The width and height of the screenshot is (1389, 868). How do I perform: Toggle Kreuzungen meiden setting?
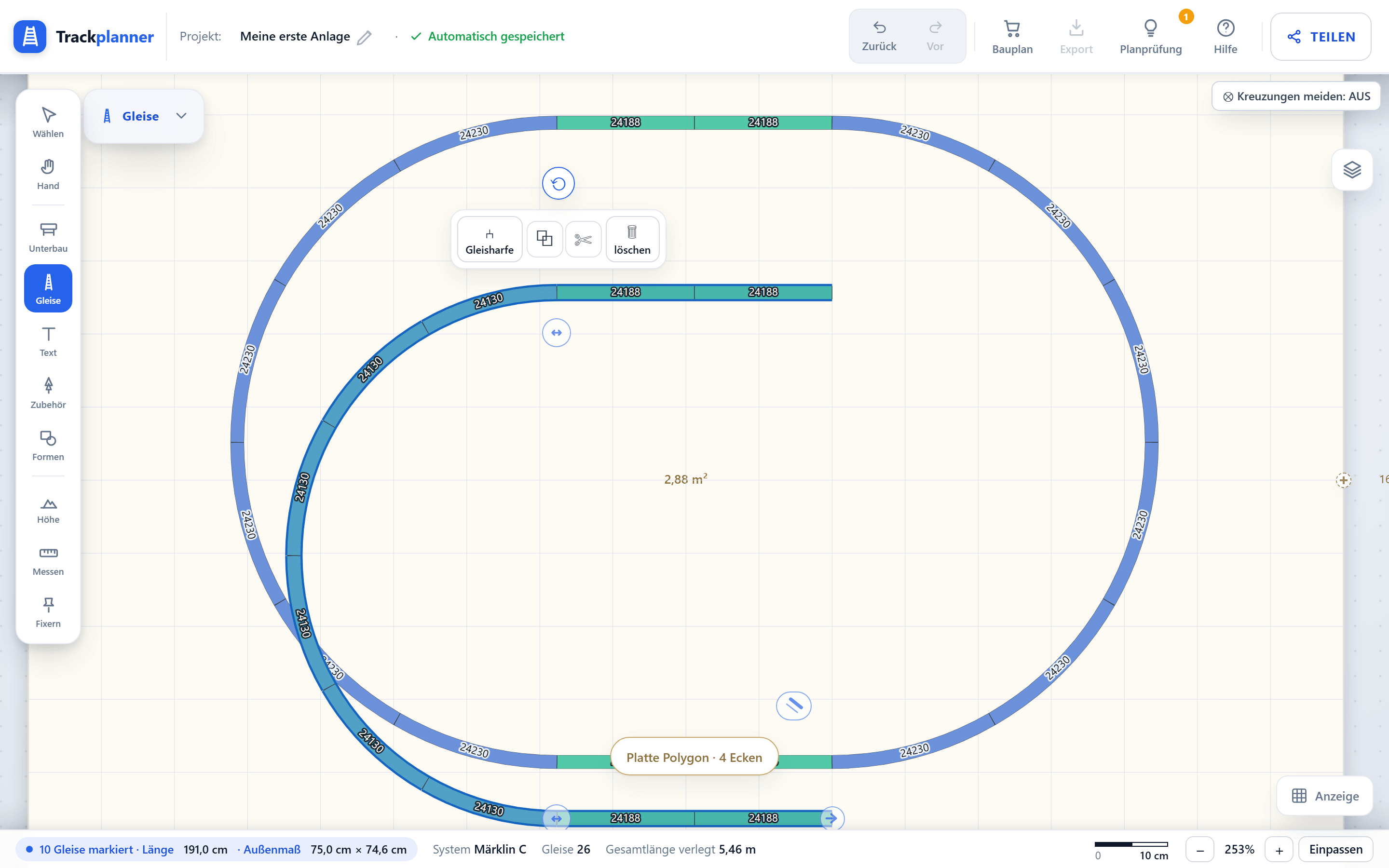click(1296, 96)
